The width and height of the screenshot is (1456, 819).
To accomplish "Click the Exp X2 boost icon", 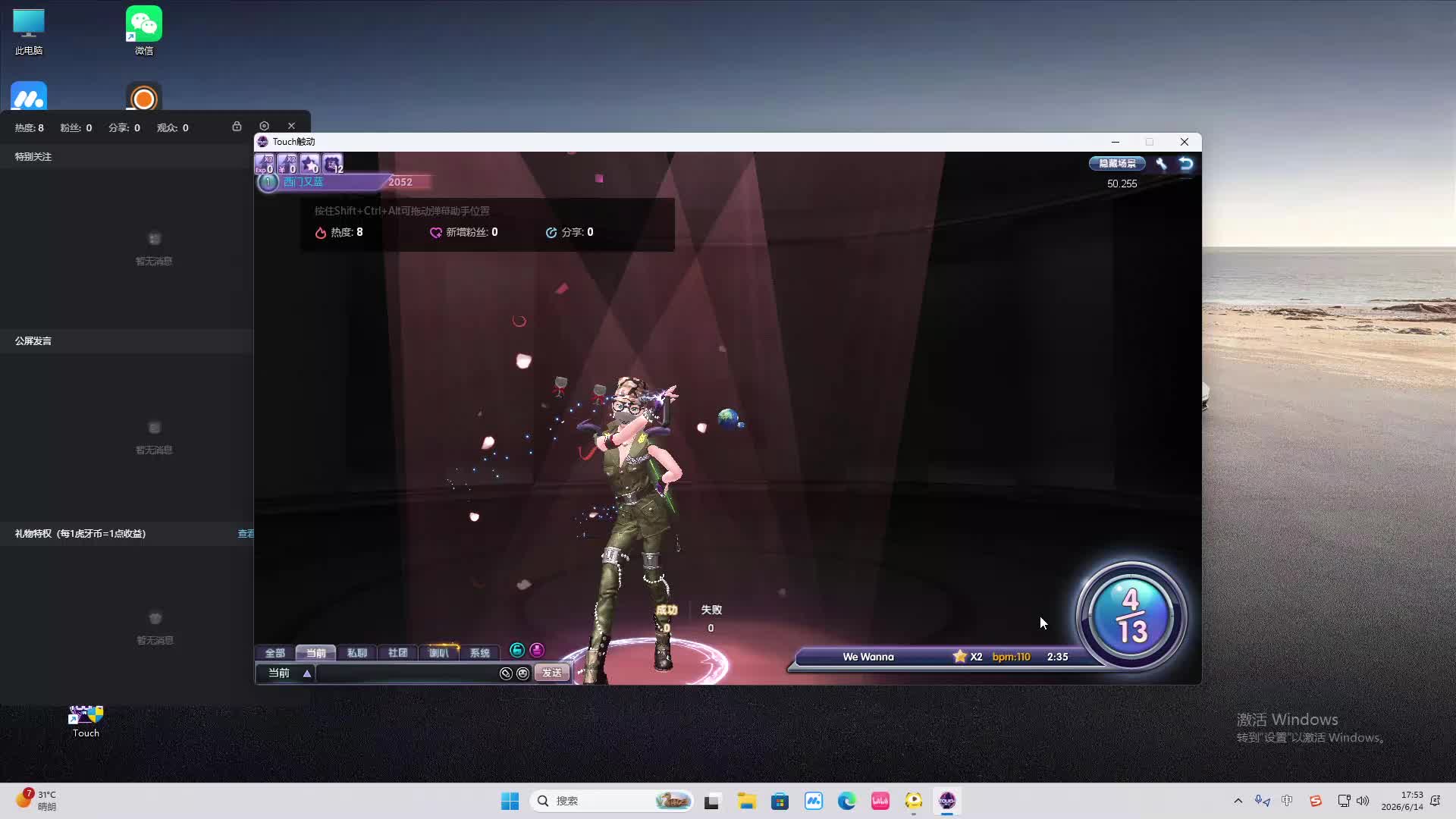I will (264, 163).
